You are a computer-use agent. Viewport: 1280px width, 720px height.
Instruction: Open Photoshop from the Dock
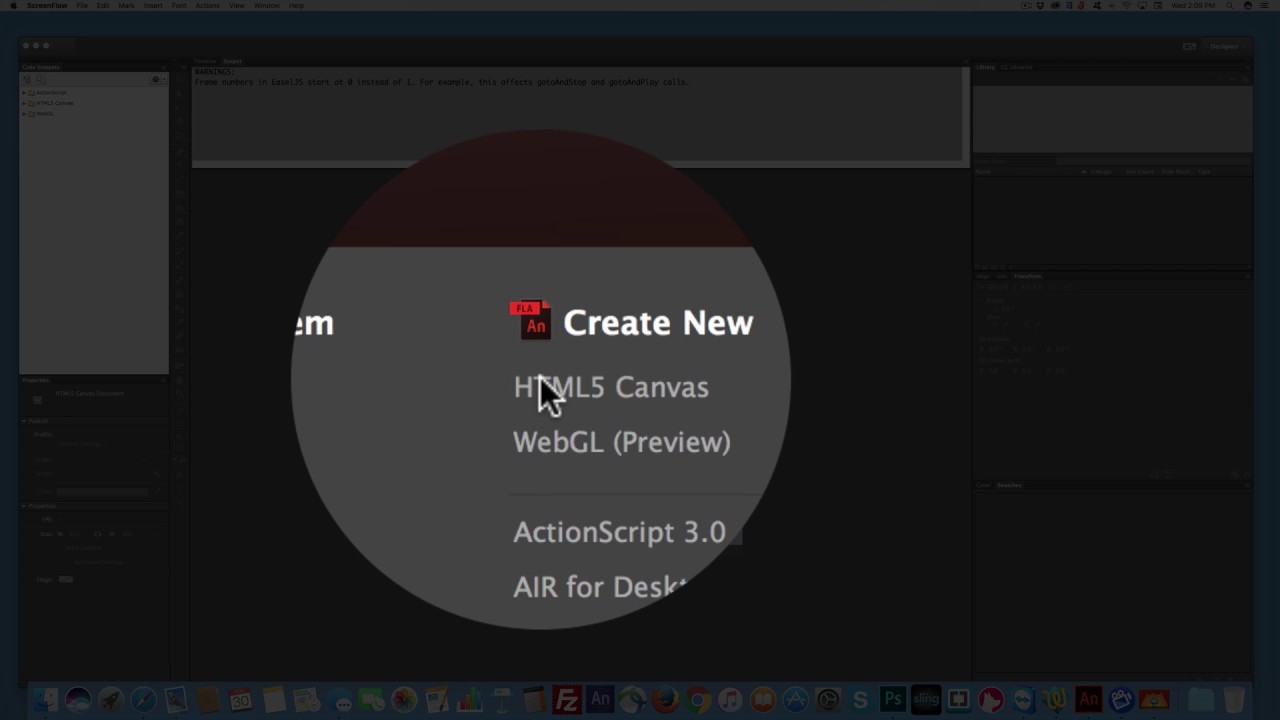tap(893, 699)
